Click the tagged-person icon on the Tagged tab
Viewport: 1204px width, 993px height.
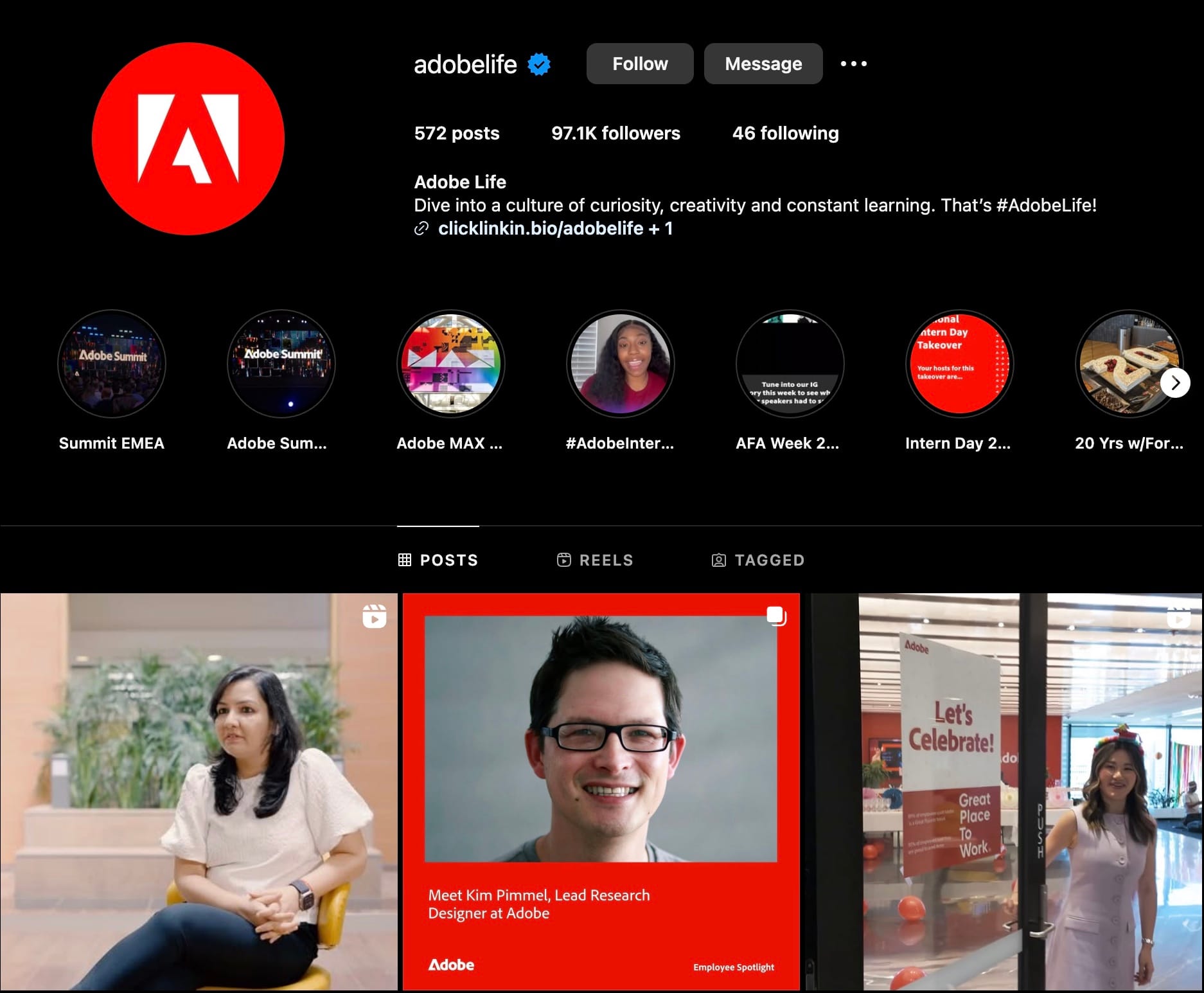[720, 560]
